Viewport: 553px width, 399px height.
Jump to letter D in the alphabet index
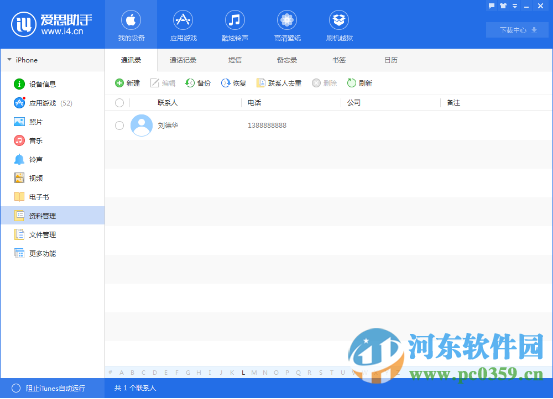pyautogui.click(x=155, y=373)
